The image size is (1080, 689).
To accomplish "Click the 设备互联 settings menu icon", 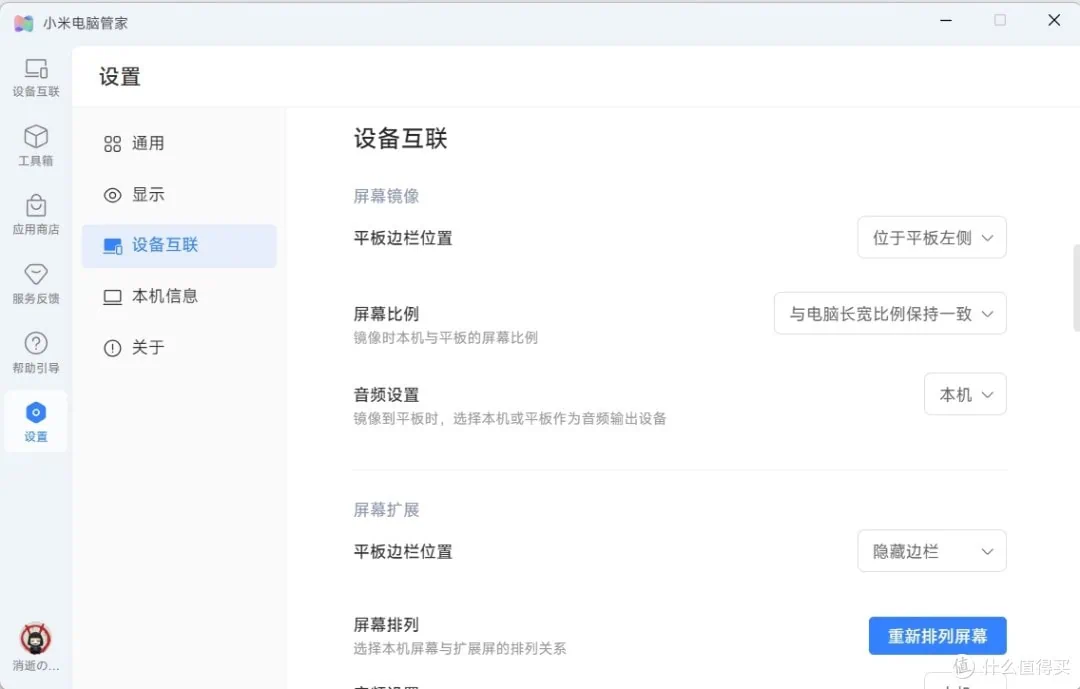I will (x=112, y=246).
